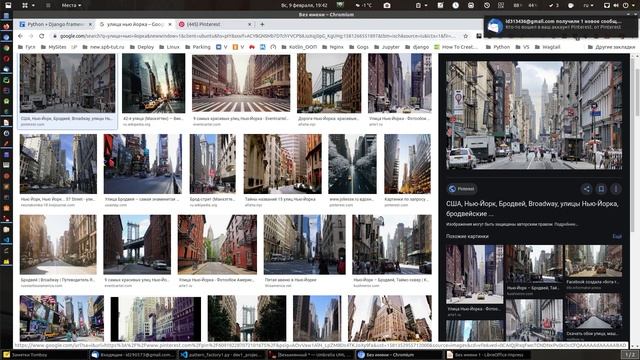Select the 42-я улица (Манхэттен) thumbnail
The image size is (640, 360).
(153, 83)
